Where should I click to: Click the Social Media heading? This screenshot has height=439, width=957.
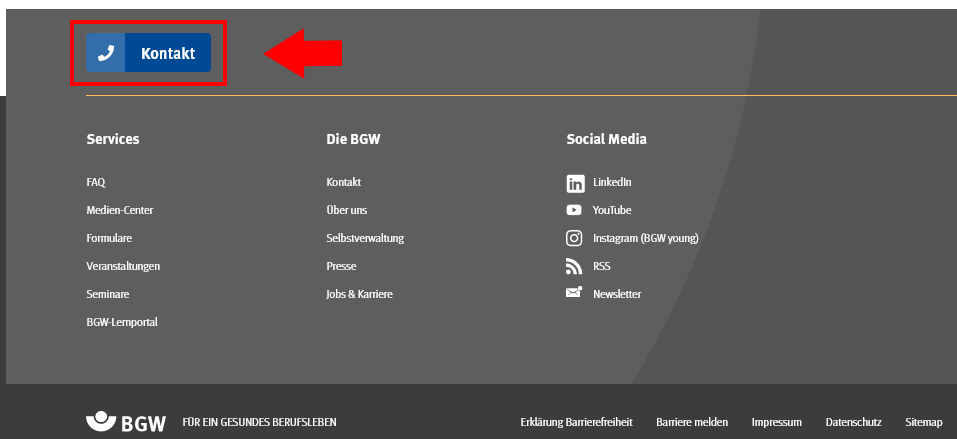pos(607,139)
